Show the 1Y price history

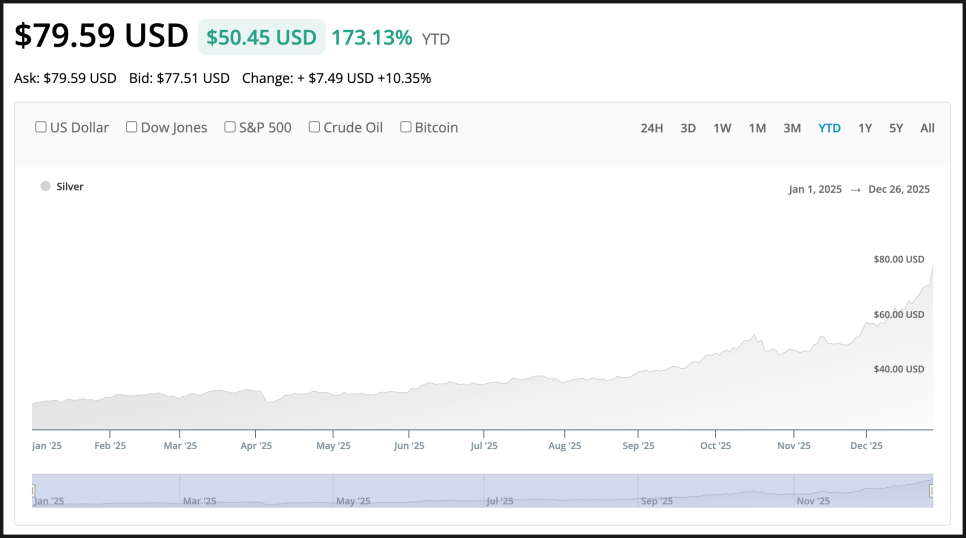coord(865,128)
